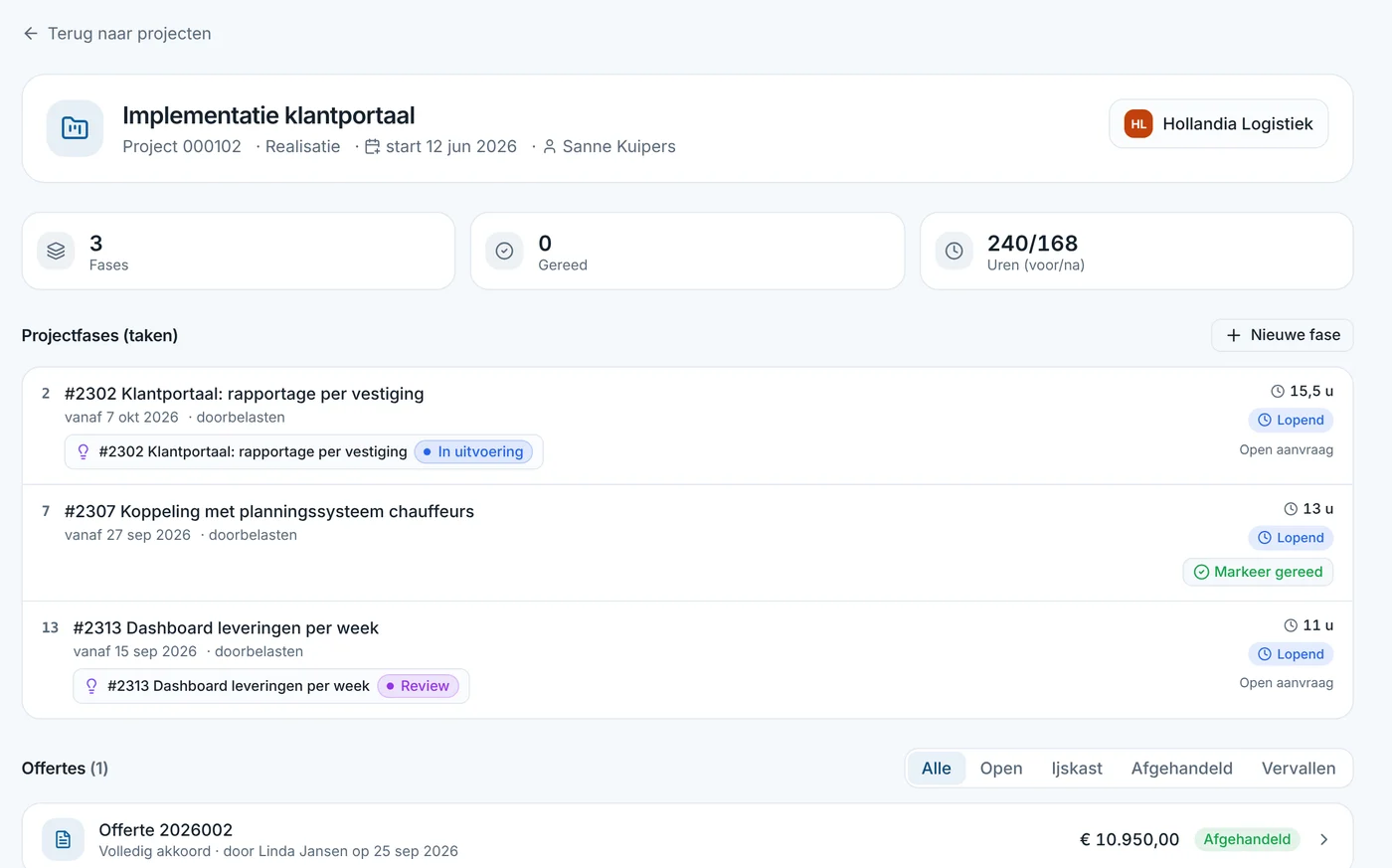Screen dimensions: 1392x868
Task: Open phase title #2313 Dashboard leveringen per week
Action: tap(226, 628)
